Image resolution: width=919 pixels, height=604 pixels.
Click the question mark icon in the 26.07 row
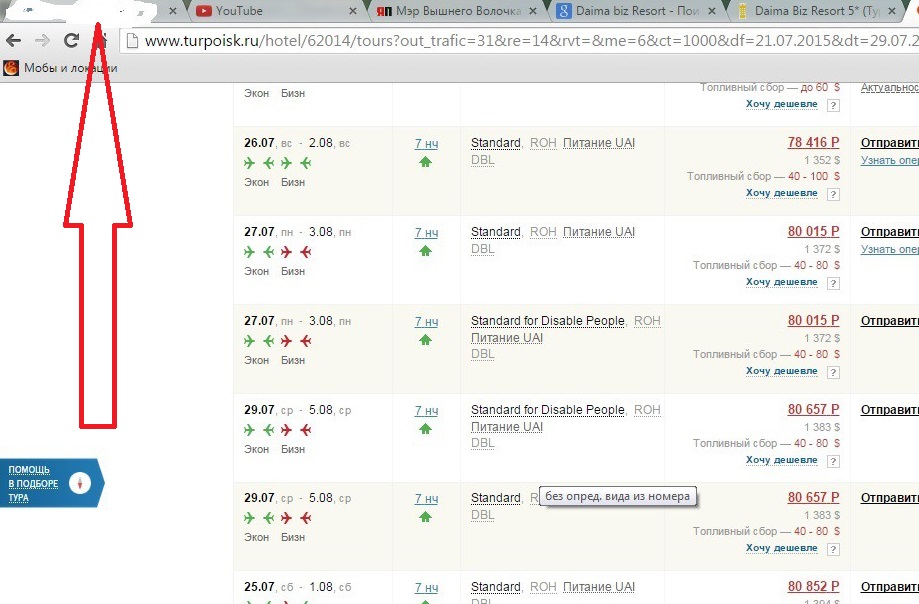click(x=833, y=194)
